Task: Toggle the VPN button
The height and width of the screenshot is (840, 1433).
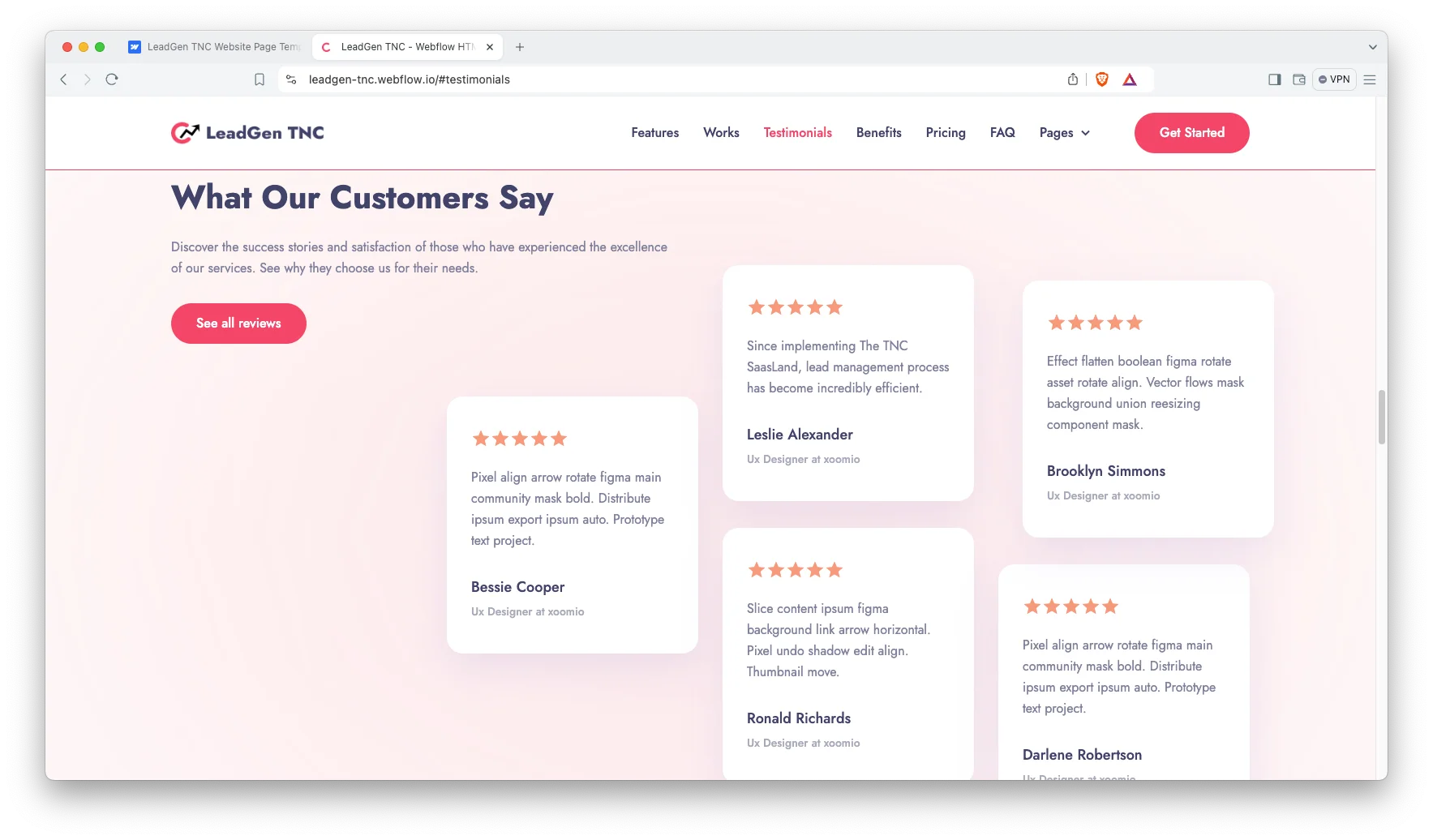Action: click(x=1334, y=79)
